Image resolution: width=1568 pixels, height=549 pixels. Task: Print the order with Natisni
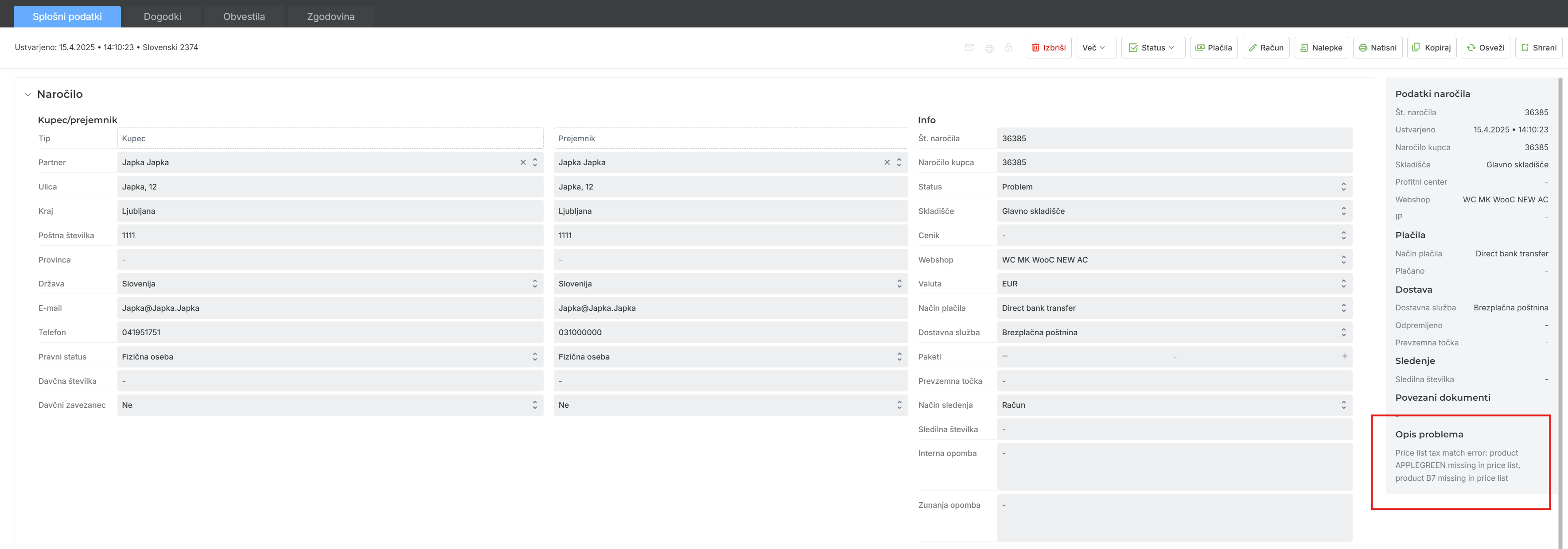1377,47
